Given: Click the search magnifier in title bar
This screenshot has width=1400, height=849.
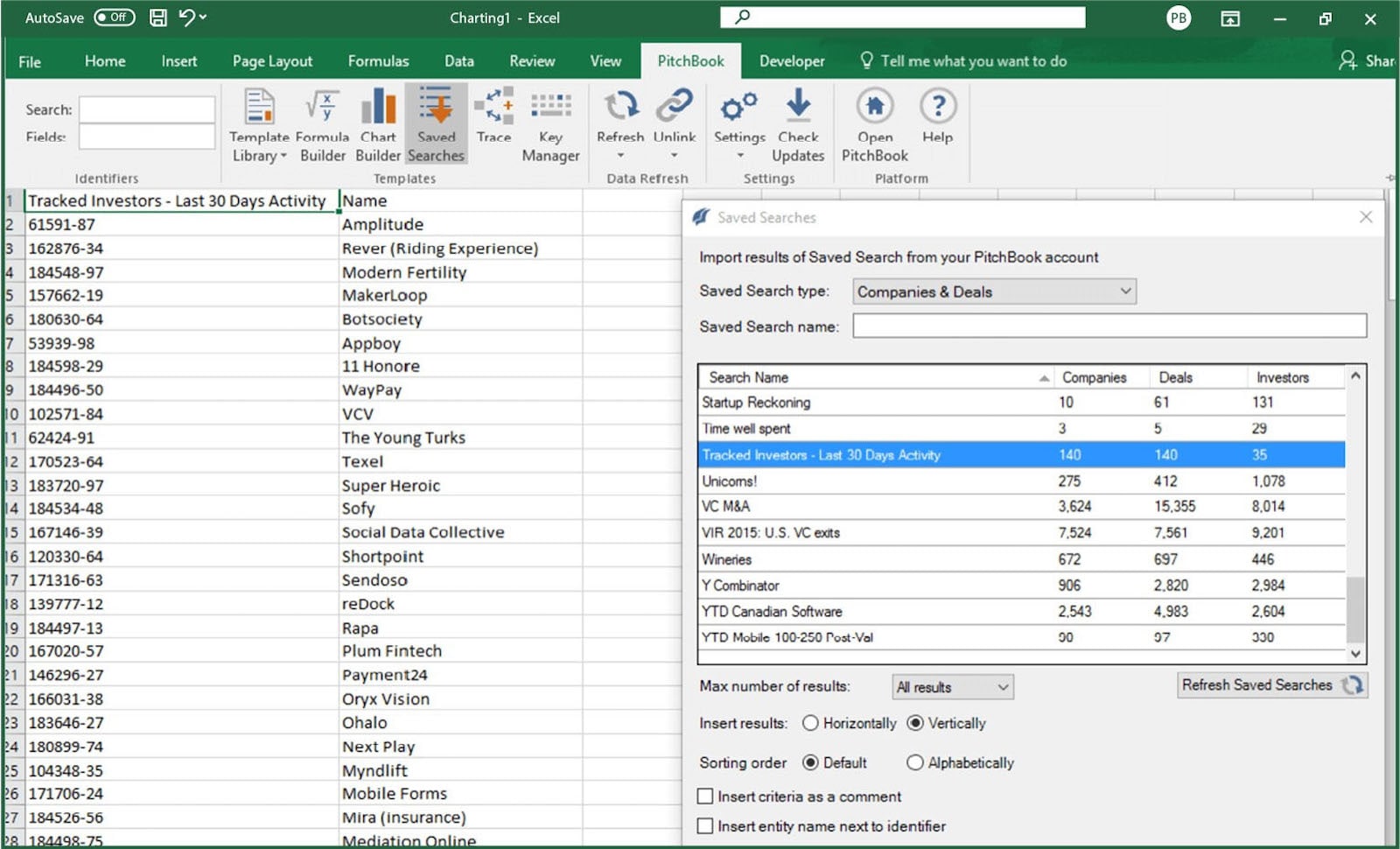Looking at the screenshot, I should (742, 17).
